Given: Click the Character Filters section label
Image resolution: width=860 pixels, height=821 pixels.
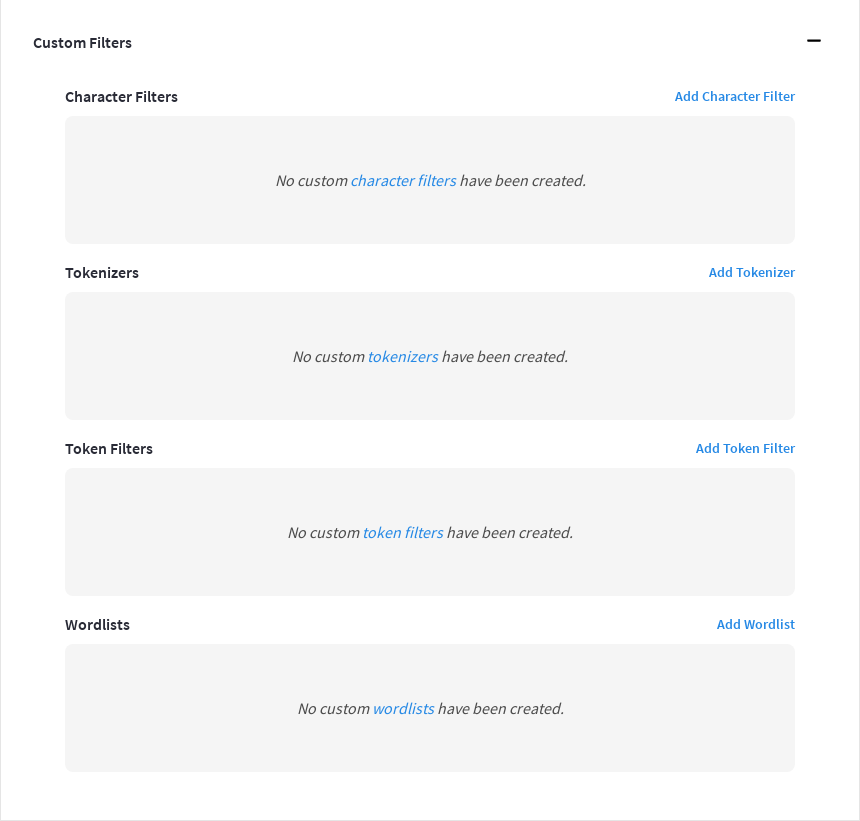Looking at the screenshot, I should coord(121,96).
